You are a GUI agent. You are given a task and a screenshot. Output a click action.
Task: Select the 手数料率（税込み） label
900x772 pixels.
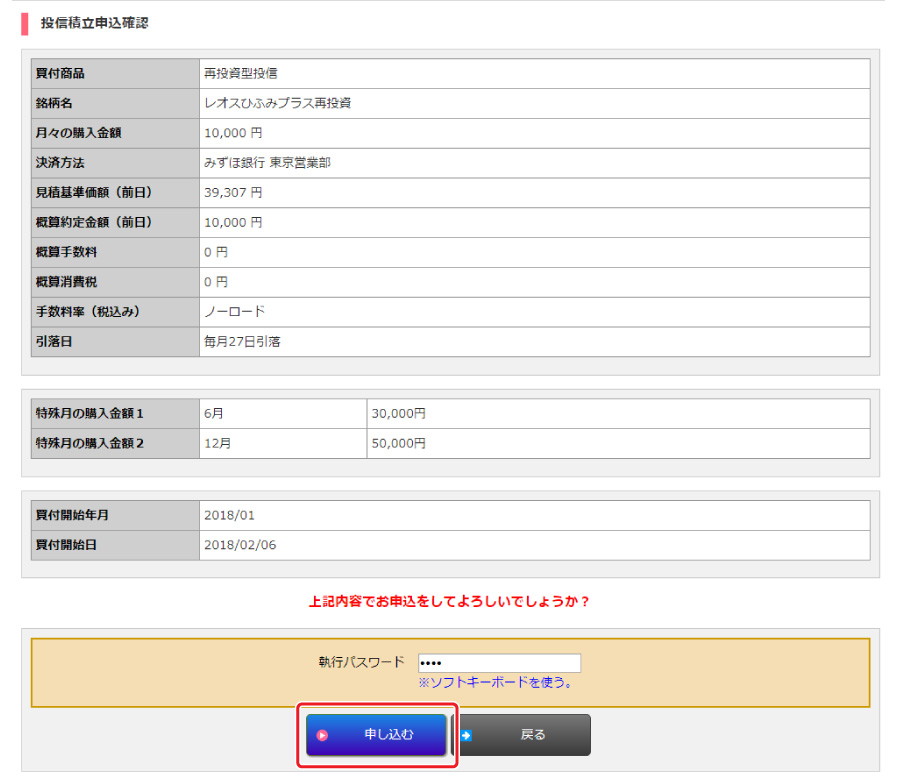point(88,312)
